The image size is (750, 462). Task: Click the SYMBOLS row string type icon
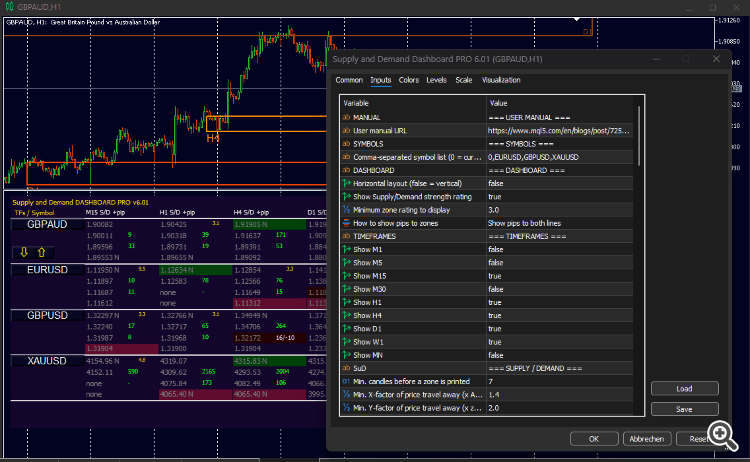click(x=346, y=143)
